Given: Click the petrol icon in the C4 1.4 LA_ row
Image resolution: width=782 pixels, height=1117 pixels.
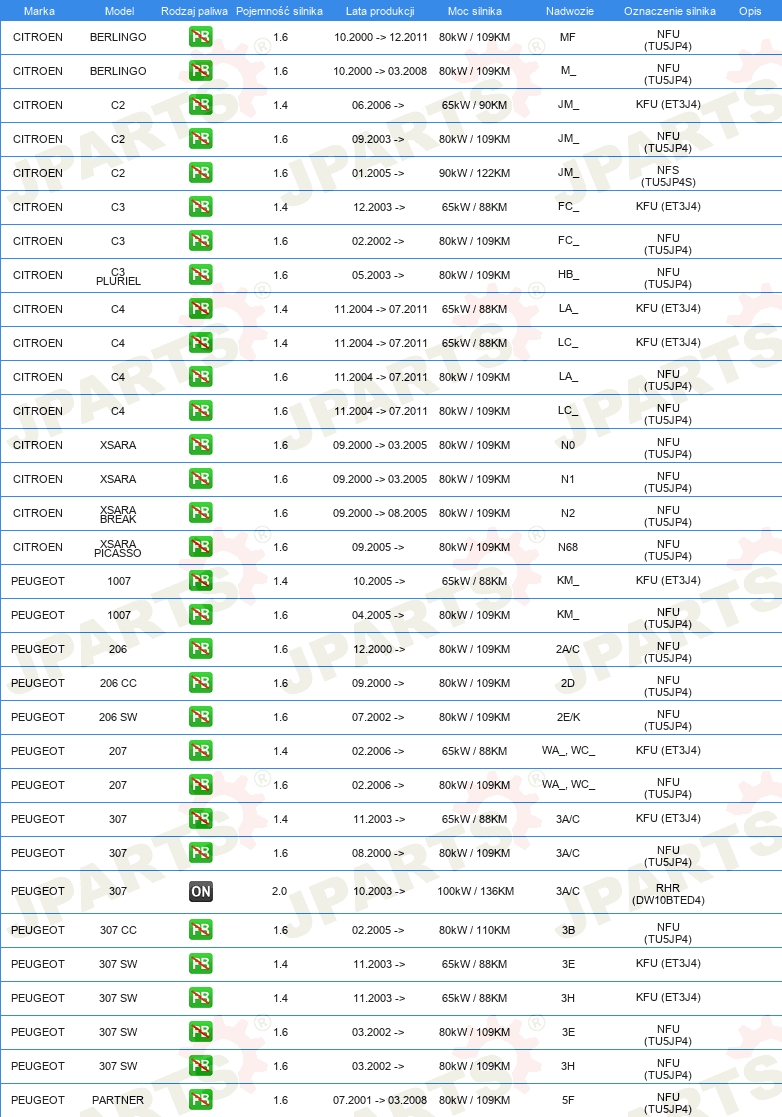Looking at the screenshot, I should point(201,309).
